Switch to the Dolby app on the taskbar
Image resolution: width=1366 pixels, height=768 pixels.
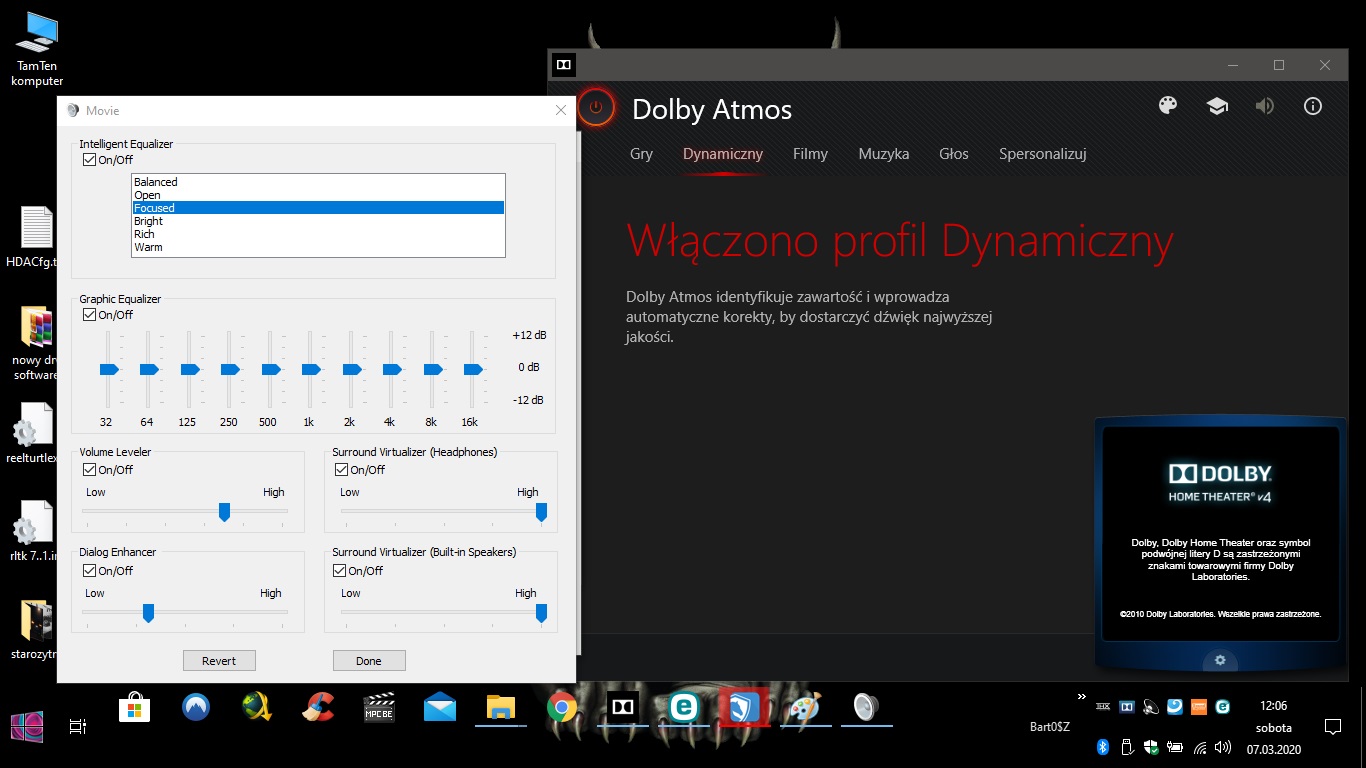(x=623, y=707)
